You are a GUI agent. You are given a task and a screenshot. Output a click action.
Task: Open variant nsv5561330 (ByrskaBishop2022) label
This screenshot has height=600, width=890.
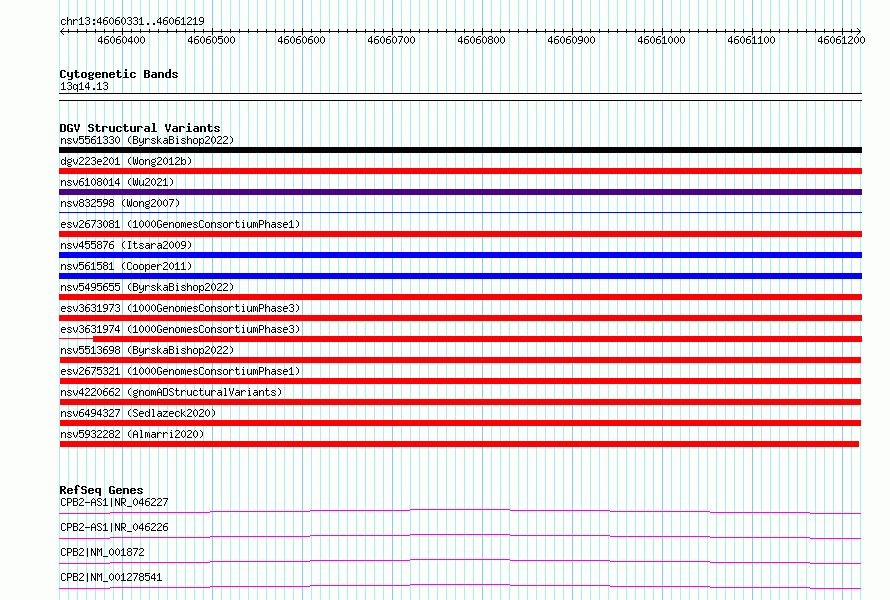point(147,140)
